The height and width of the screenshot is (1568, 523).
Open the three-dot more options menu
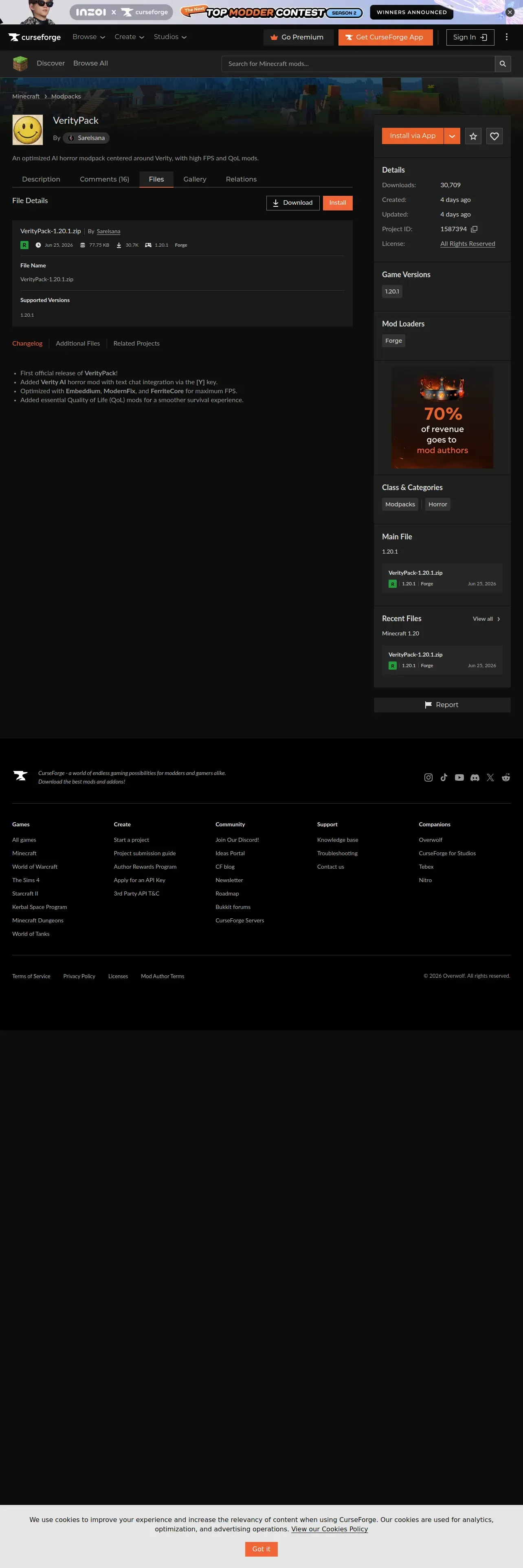(506, 37)
